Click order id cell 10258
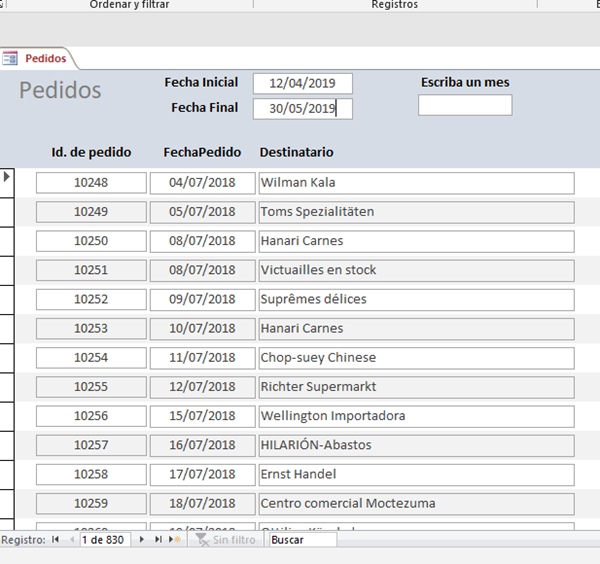 click(91, 474)
